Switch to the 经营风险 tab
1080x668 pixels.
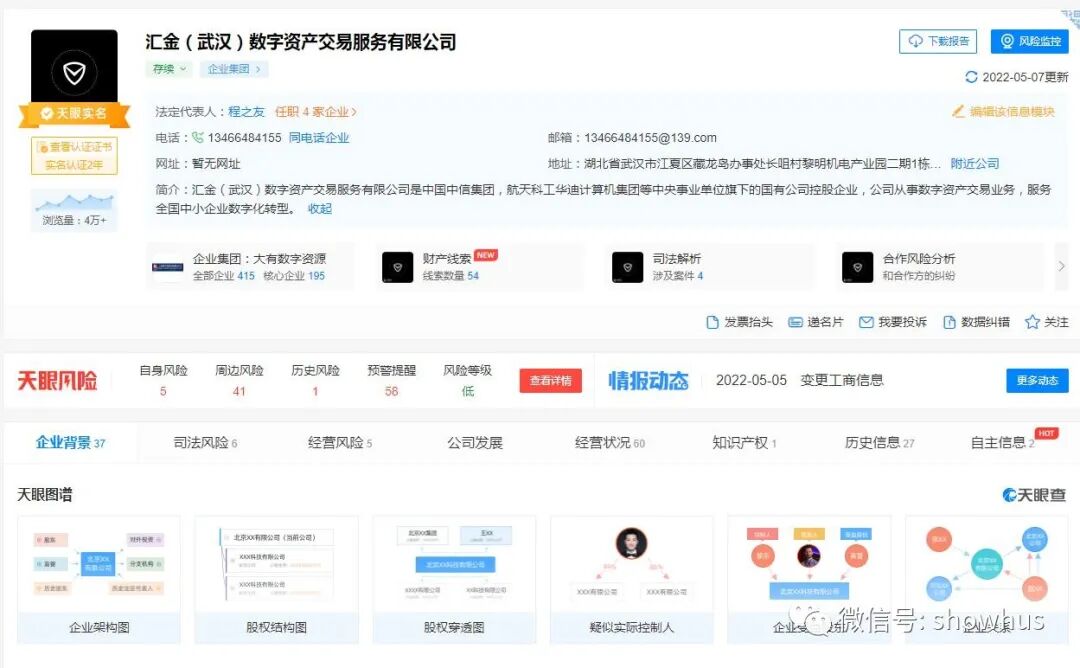click(340, 443)
